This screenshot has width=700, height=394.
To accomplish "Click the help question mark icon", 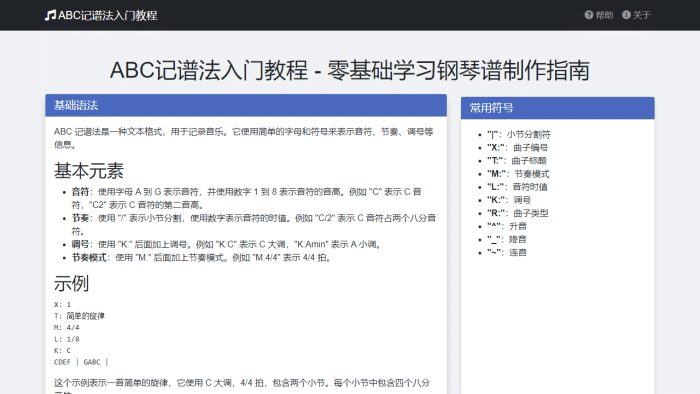I will coord(588,15).
